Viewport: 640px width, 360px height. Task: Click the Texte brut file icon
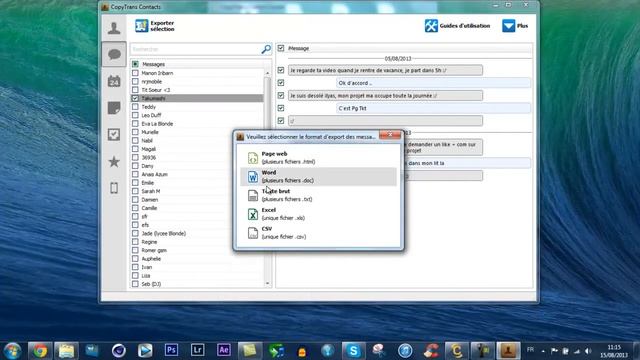253,195
